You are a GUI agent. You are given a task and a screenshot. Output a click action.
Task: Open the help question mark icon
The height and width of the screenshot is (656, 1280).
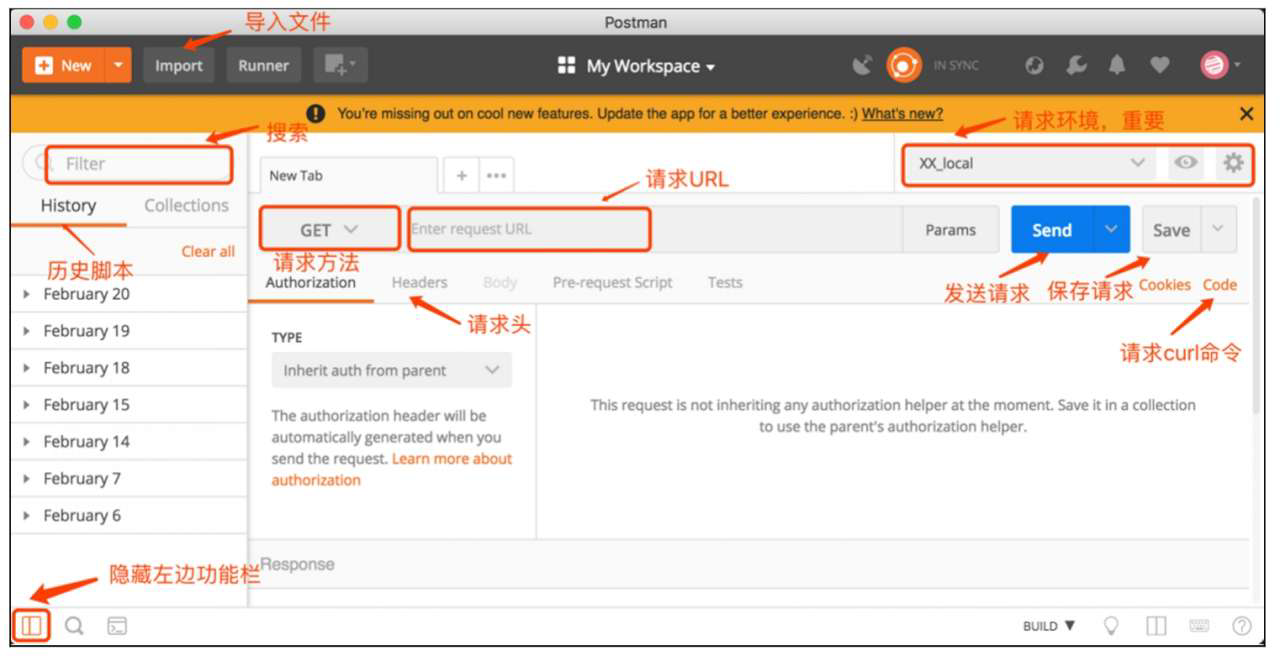point(1242,626)
